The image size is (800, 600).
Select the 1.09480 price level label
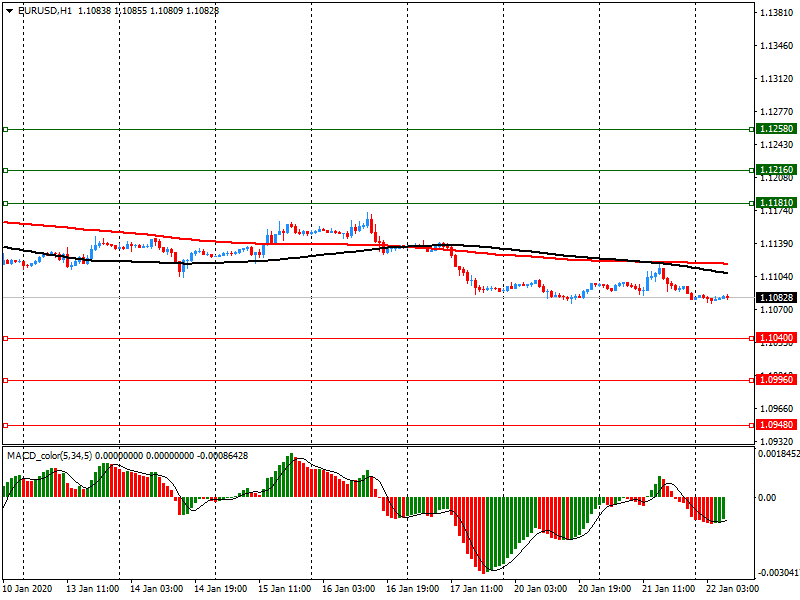(776, 425)
